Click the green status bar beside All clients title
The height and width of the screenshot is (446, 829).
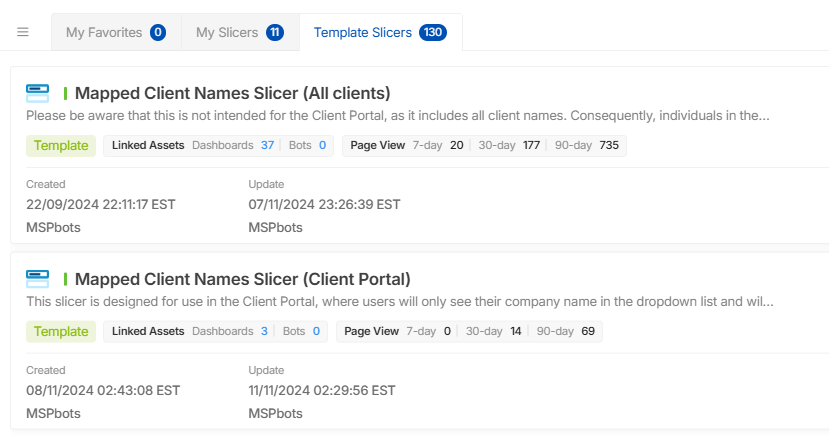(x=65, y=94)
